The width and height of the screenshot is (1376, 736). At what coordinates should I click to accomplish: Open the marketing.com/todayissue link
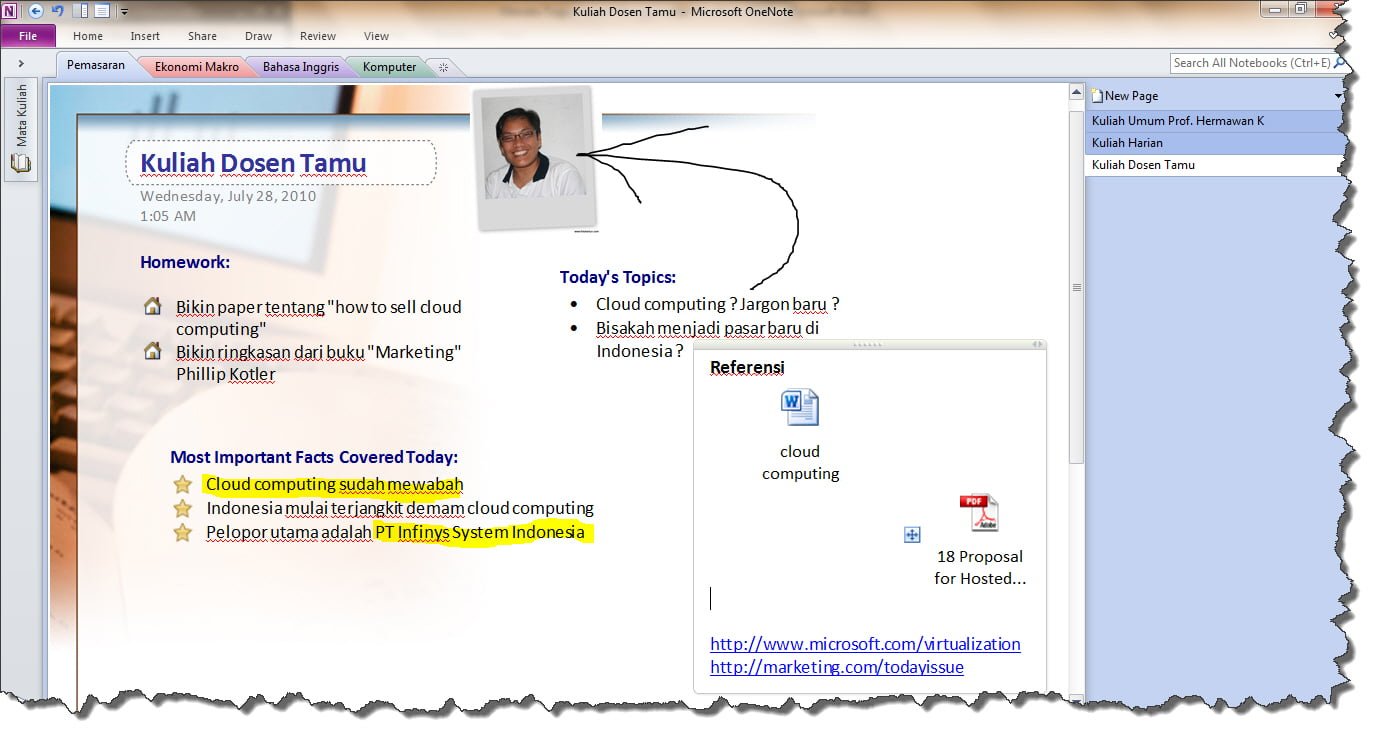click(x=837, y=667)
